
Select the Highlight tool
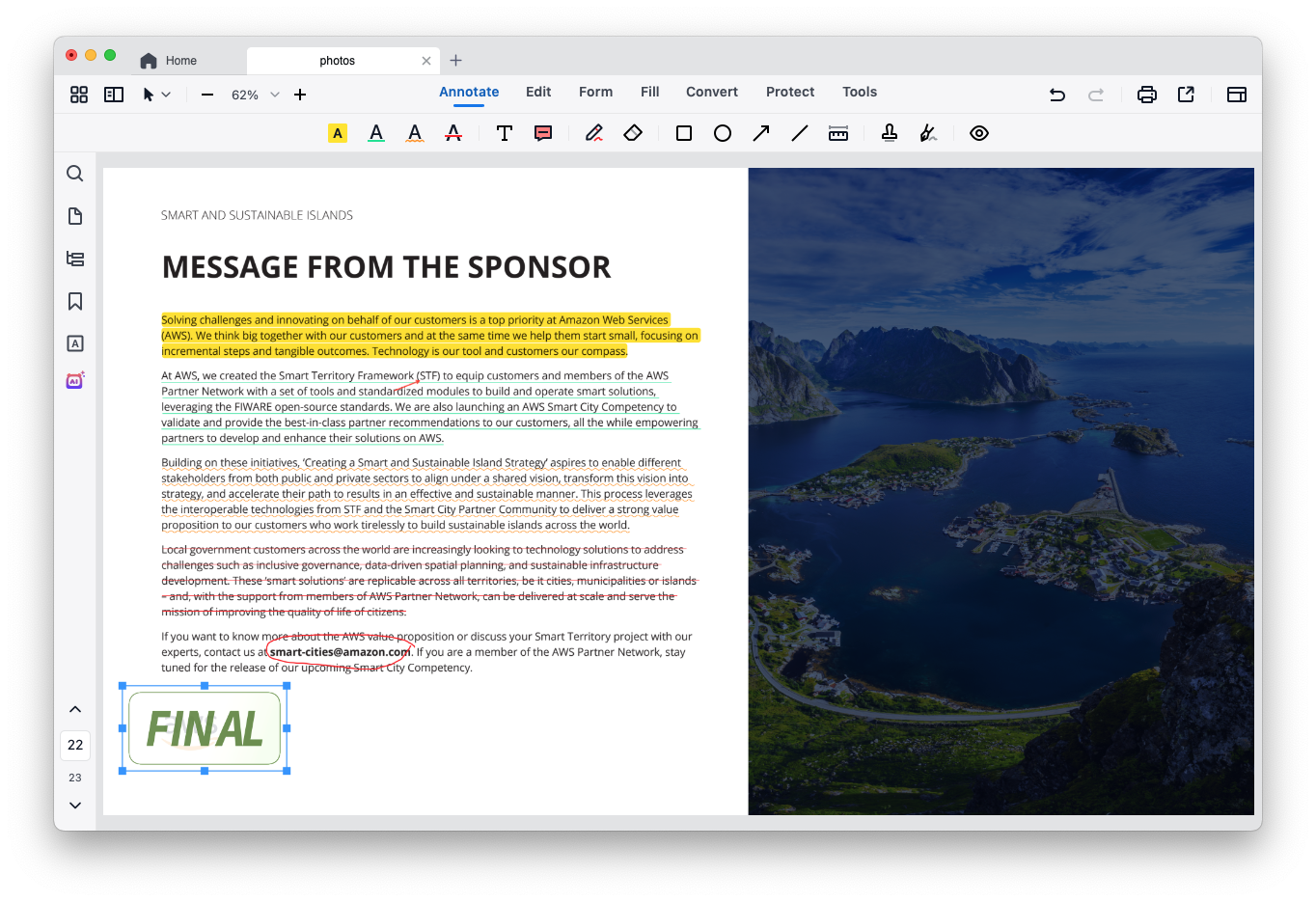click(337, 132)
